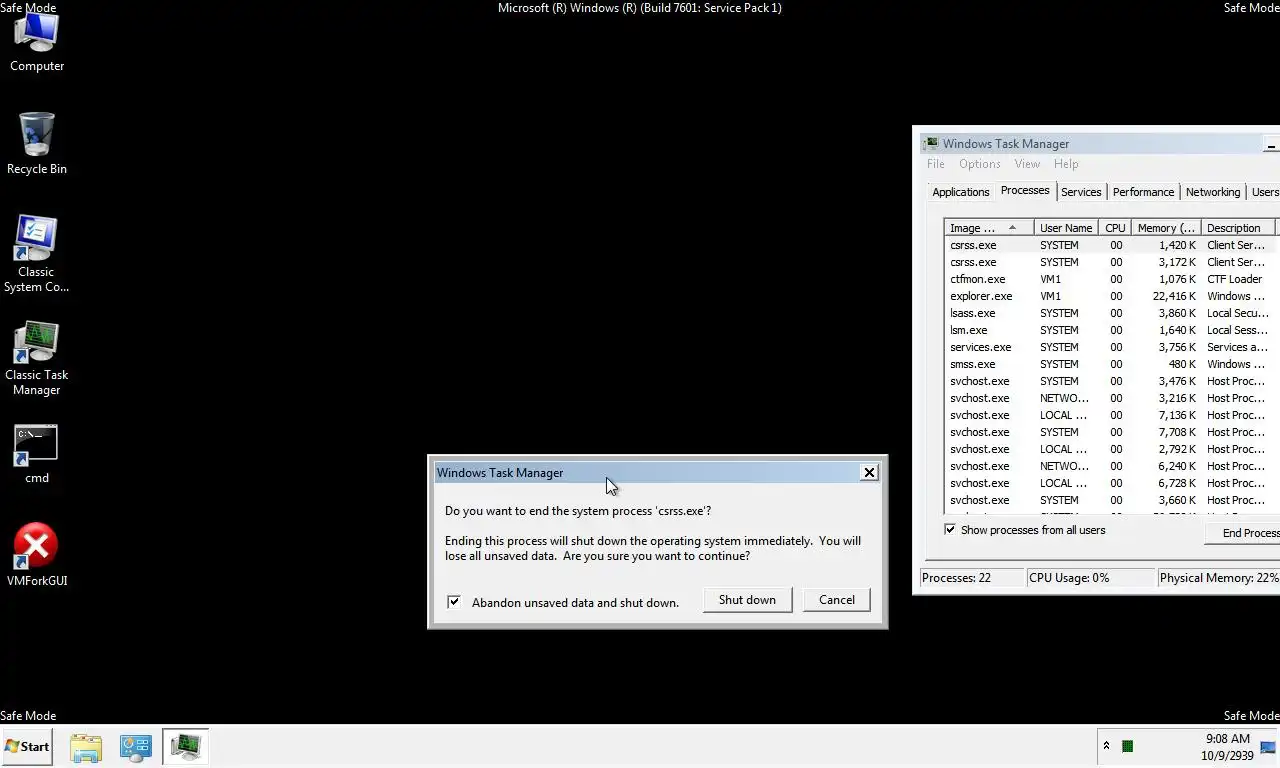1280x768 pixels.
Task: Sort by Memory column header
Action: tap(1166, 228)
